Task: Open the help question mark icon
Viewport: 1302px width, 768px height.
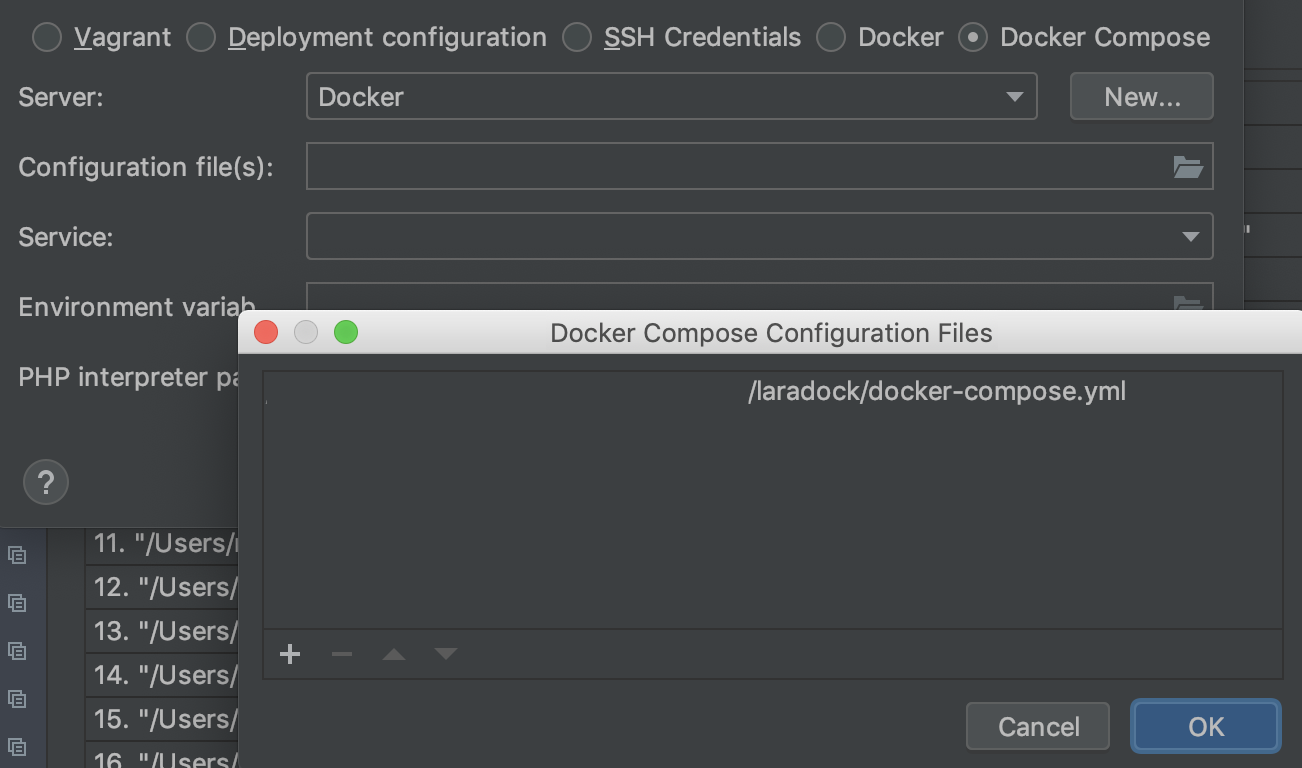Action: tap(45, 483)
